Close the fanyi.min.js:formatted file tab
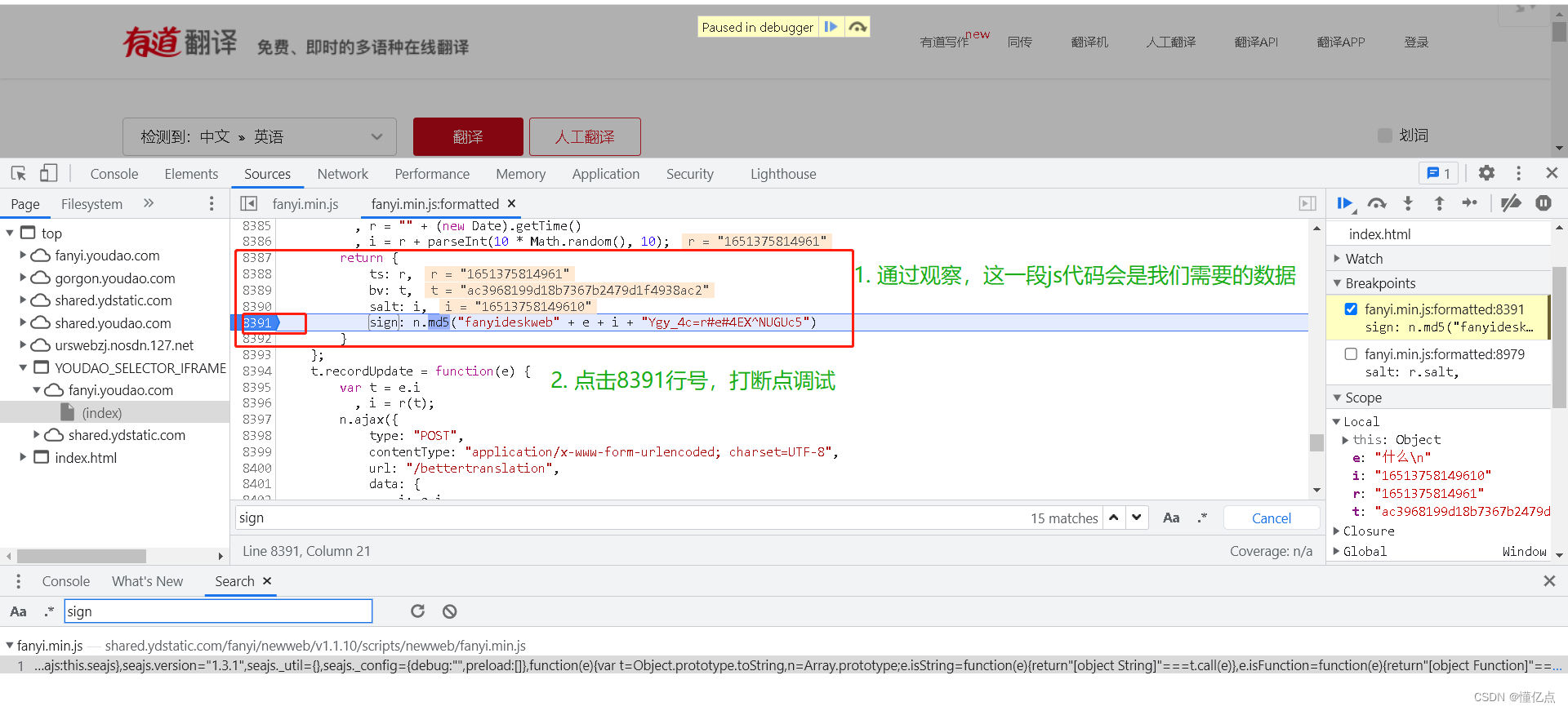 (512, 203)
